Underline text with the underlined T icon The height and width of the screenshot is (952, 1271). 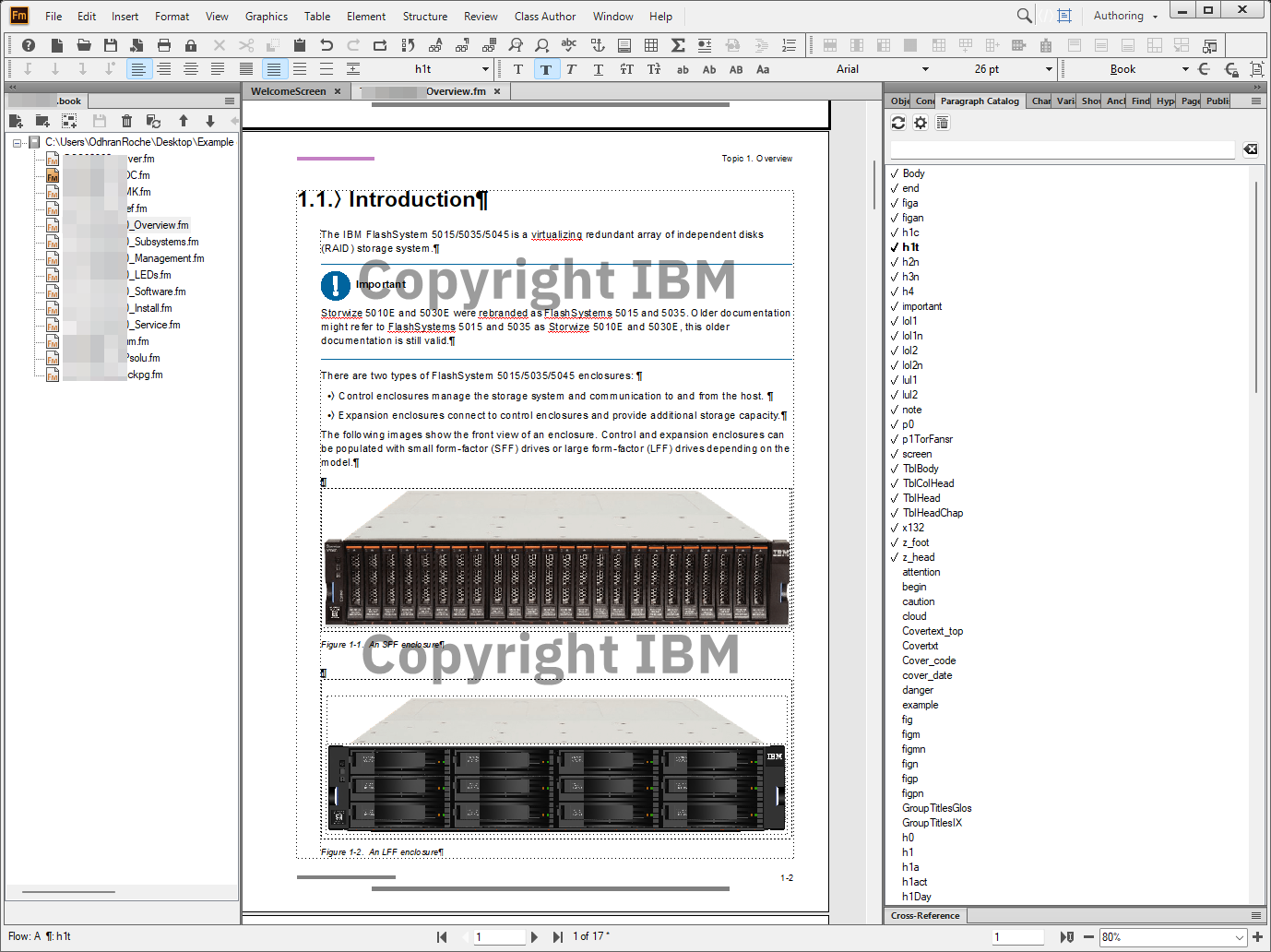coord(599,69)
